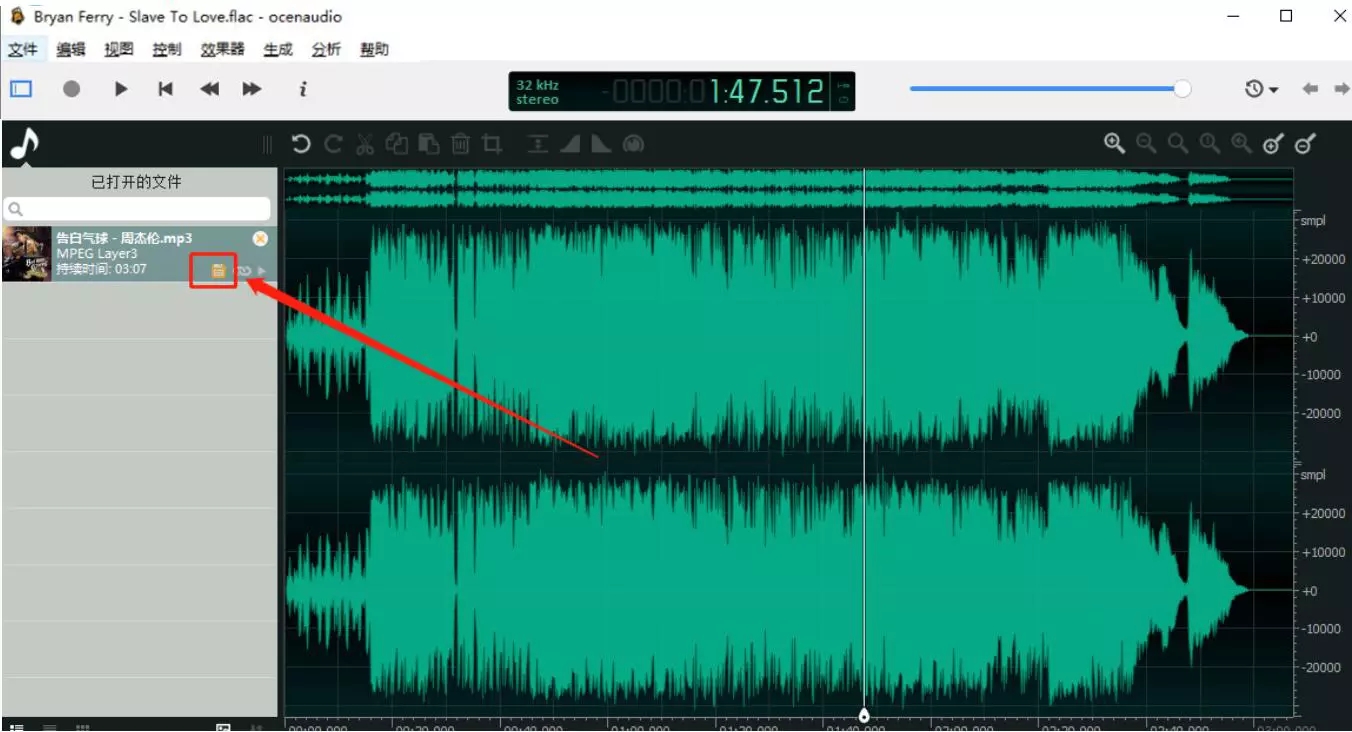Cut the selection with the scissors icon
Screen dimensions: 1352x732
[x=365, y=143]
